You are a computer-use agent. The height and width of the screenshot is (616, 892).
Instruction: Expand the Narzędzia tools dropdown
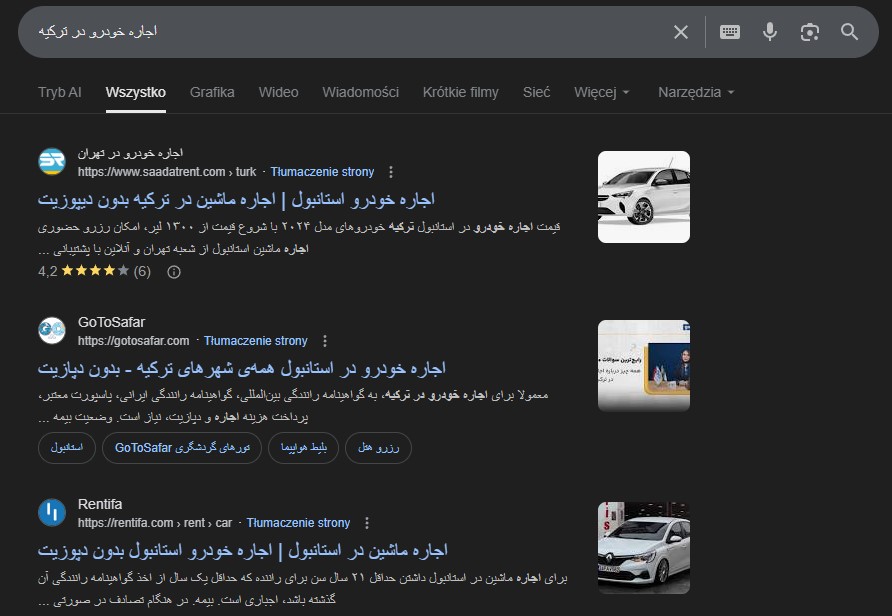click(696, 92)
